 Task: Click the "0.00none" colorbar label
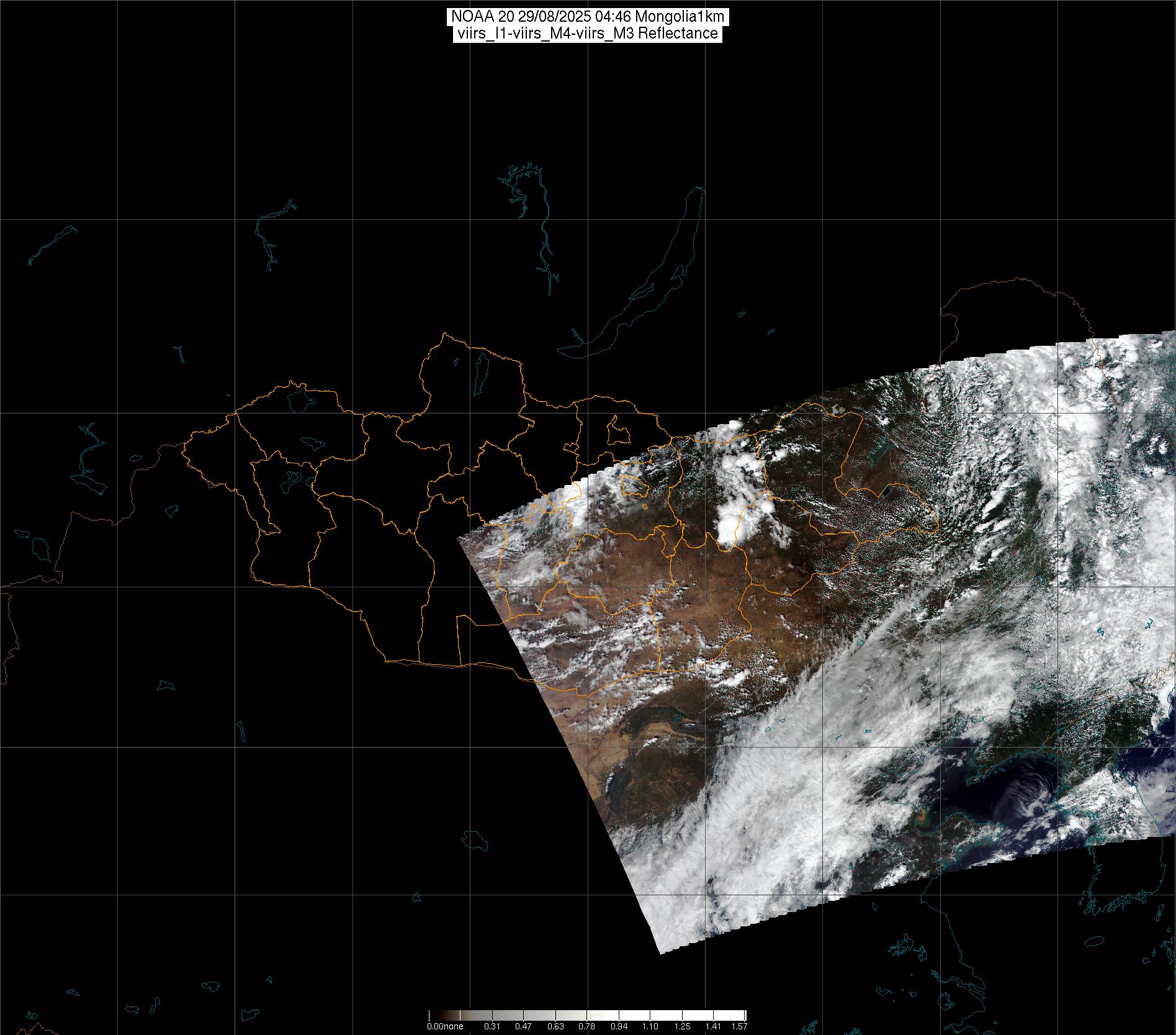(x=445, y=1026)
